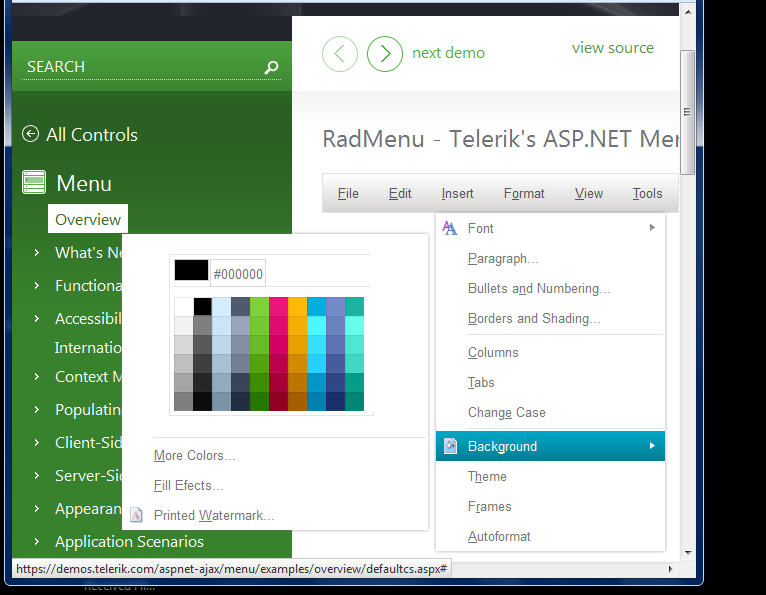766x595 pixels.
Task: Open the File menu
Action: [348, 193]
